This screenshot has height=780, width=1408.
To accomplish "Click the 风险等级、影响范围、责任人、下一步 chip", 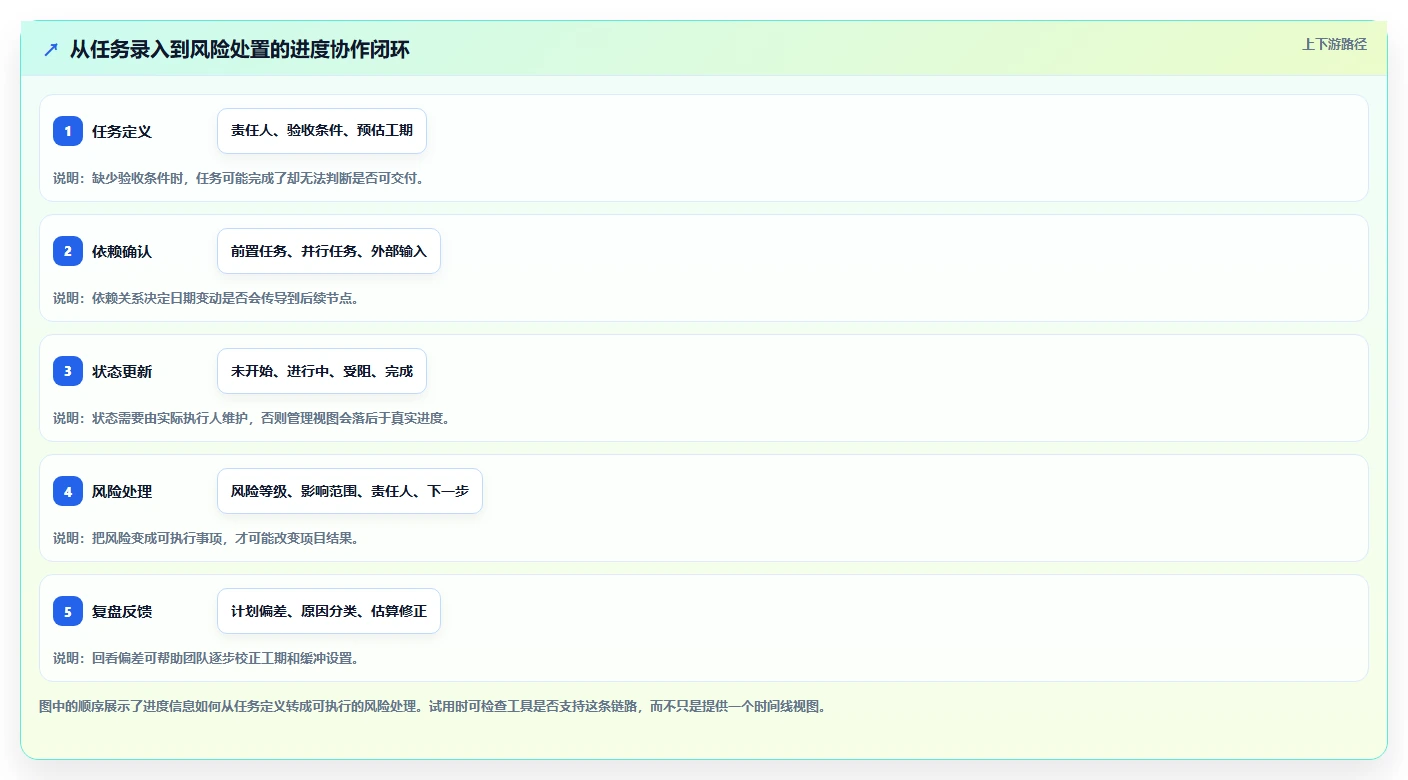I will point(350,491).
